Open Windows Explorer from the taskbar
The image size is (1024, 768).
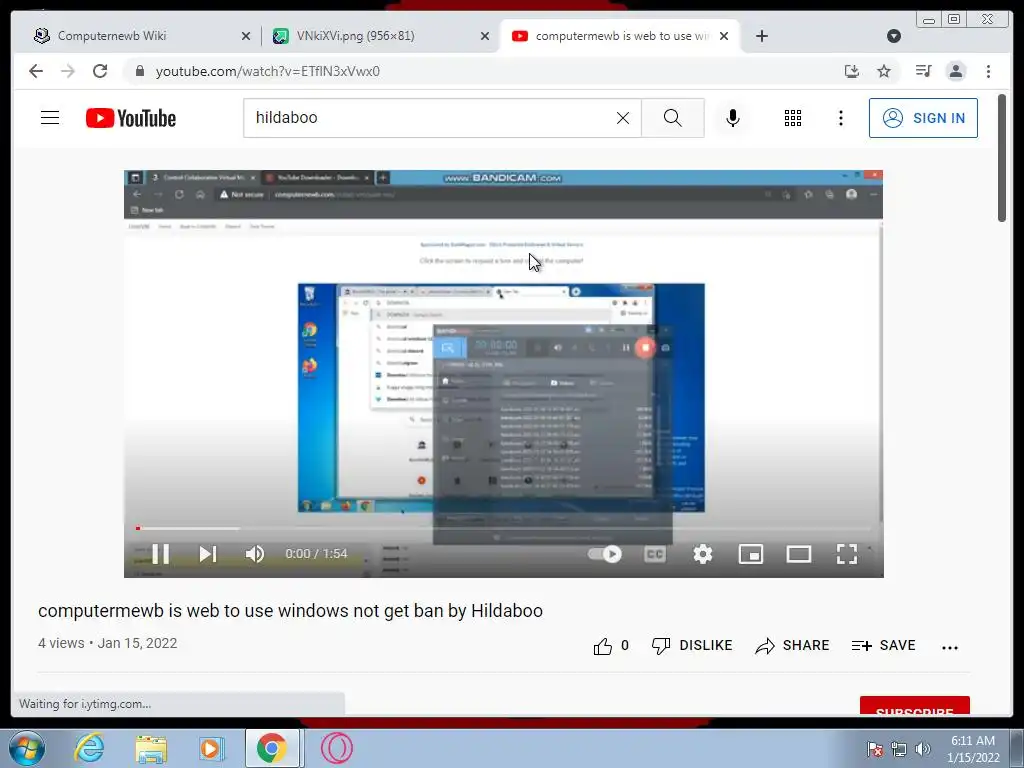(151, 749)
